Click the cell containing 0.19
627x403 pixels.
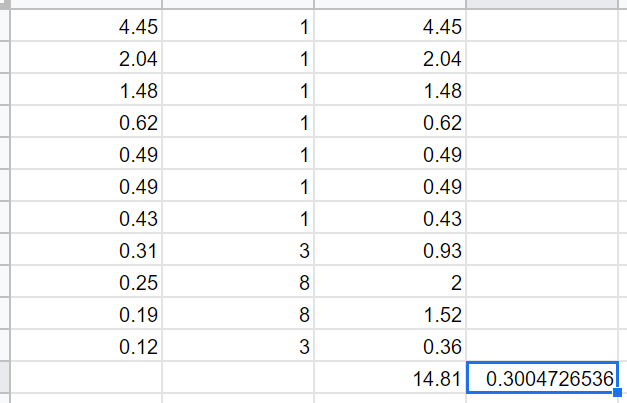coord(86,313)
